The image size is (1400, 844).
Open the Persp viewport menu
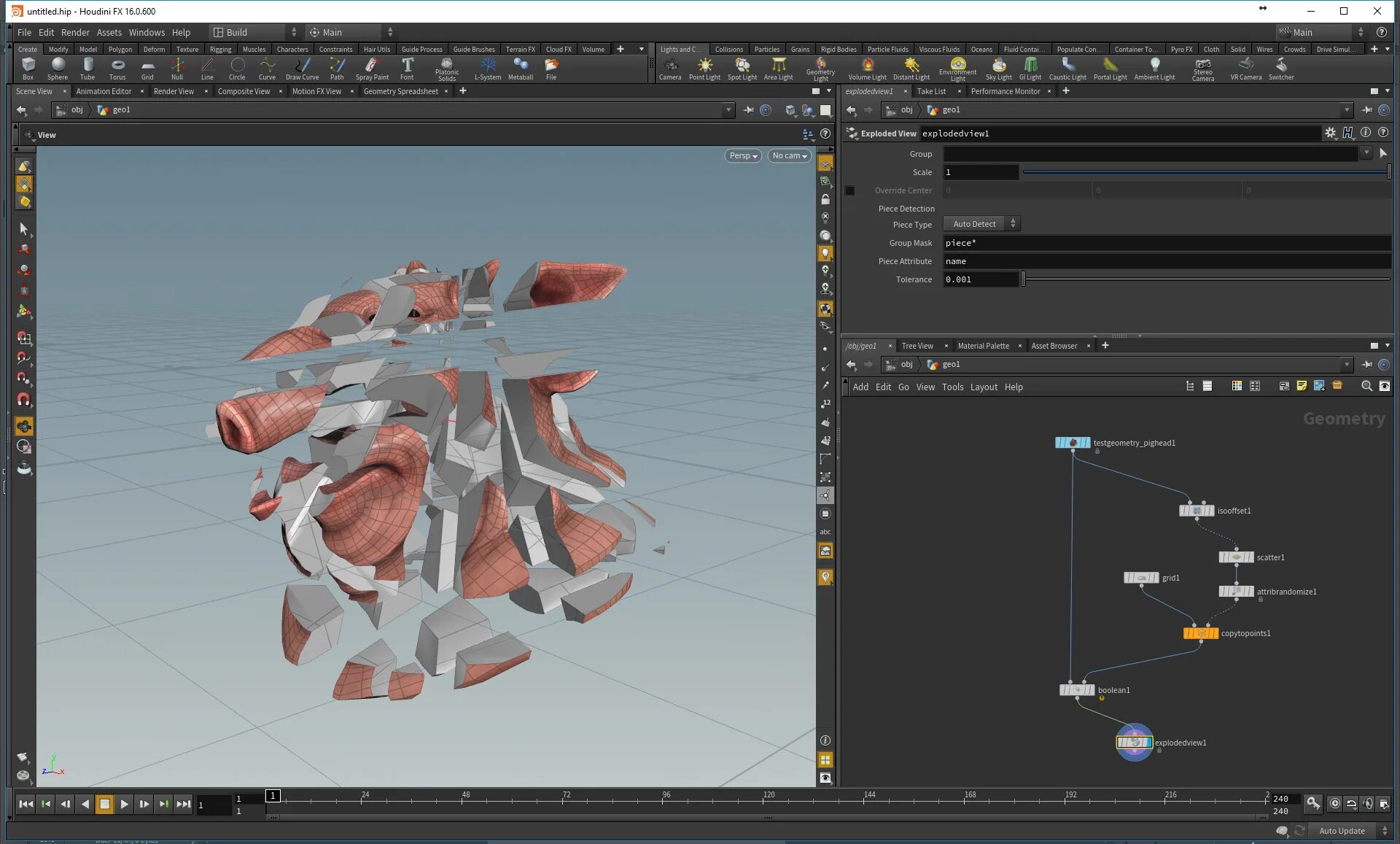pyautogui.click(x=743, y=155)
